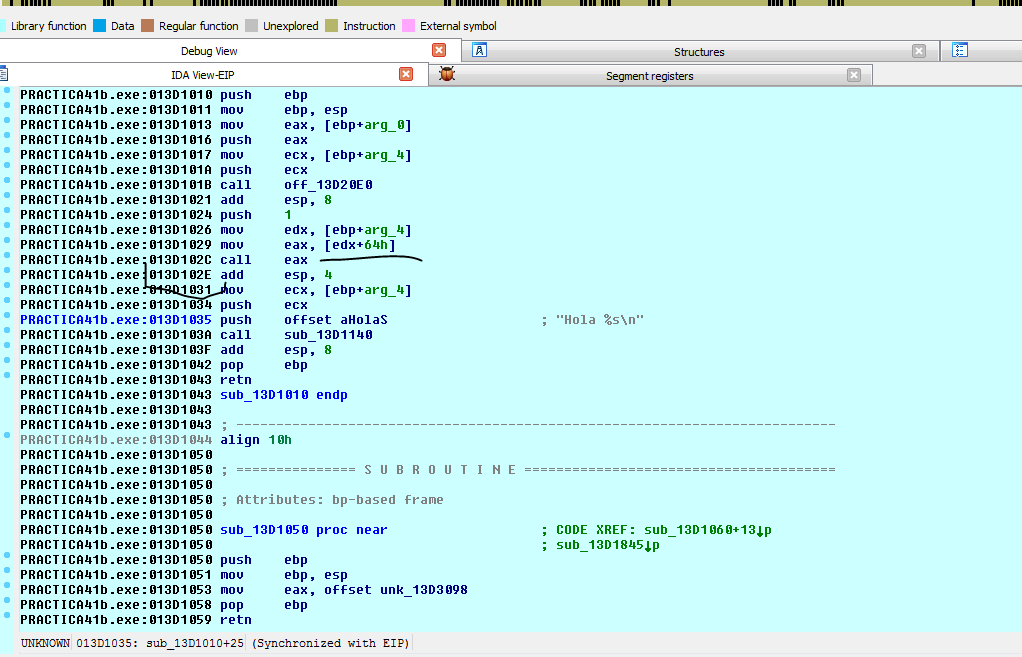
Task: Close the Debug View panel
Action: (x=439, y=51)
